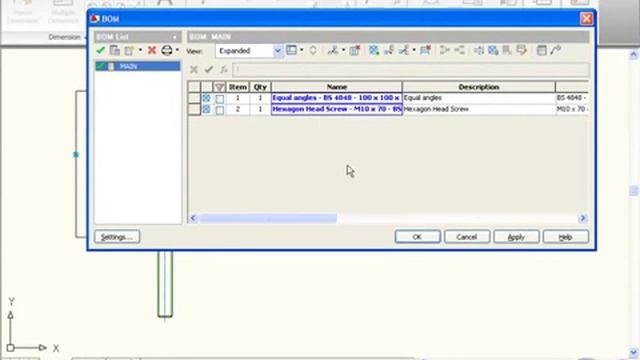The image size is (640, 360).
Task: Click the Name cell 'Hexagon Head Screw - M10 x 70'
Action: pos(337,109)
